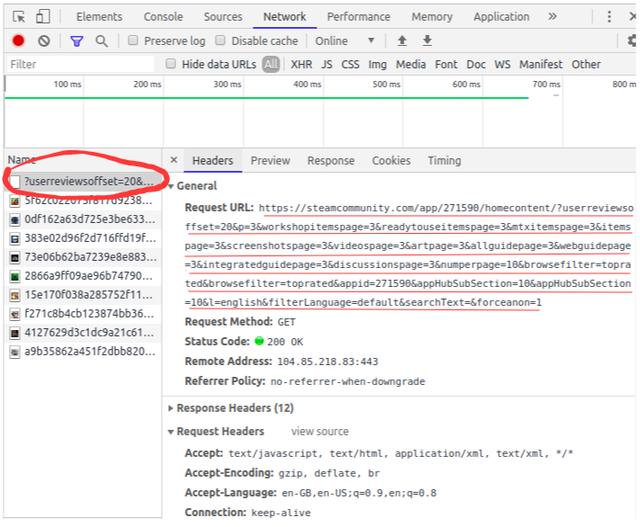Toggle the filter funnel icon
The height and width of the screenshot is (527, 640).
click(x=77, y=41)
